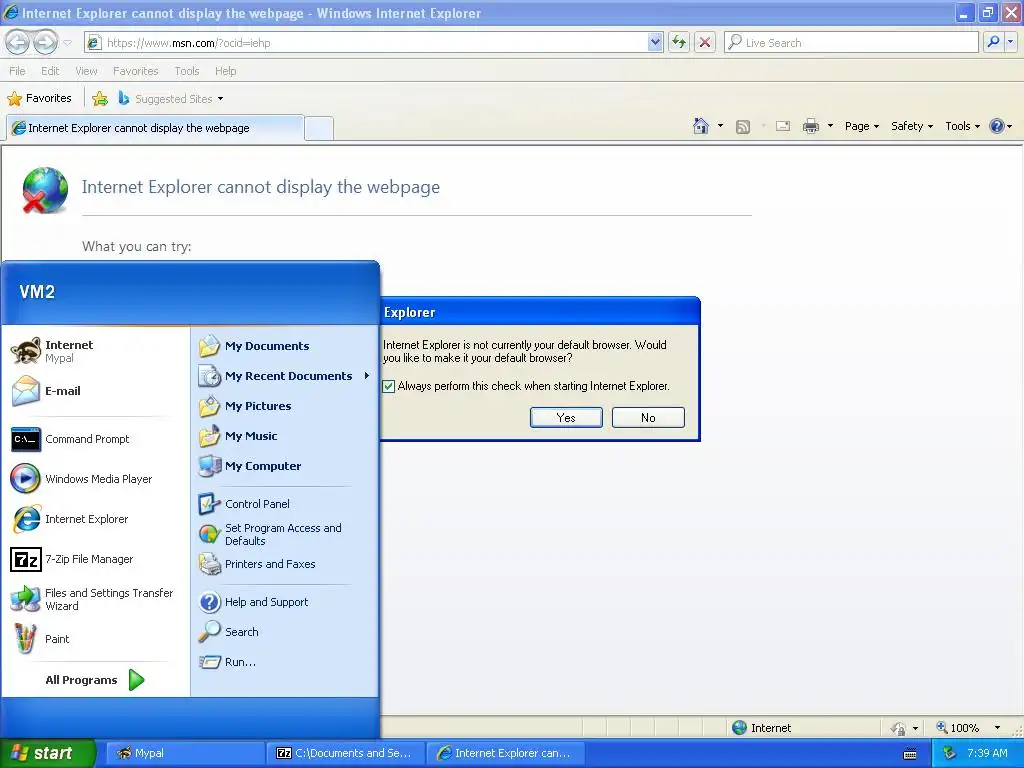
Task: Click the Help question mark icon
Action: [x=997, y=126]
